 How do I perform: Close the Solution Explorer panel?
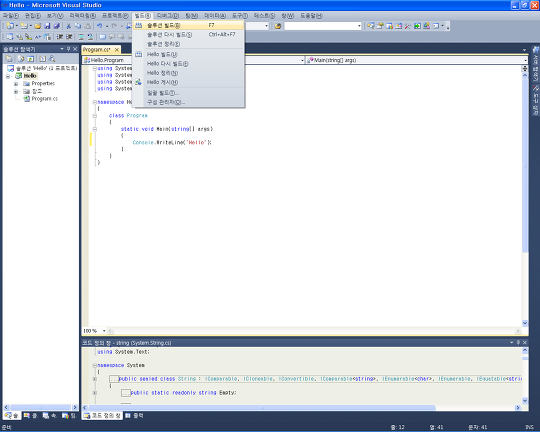click(x=75, y=49)
